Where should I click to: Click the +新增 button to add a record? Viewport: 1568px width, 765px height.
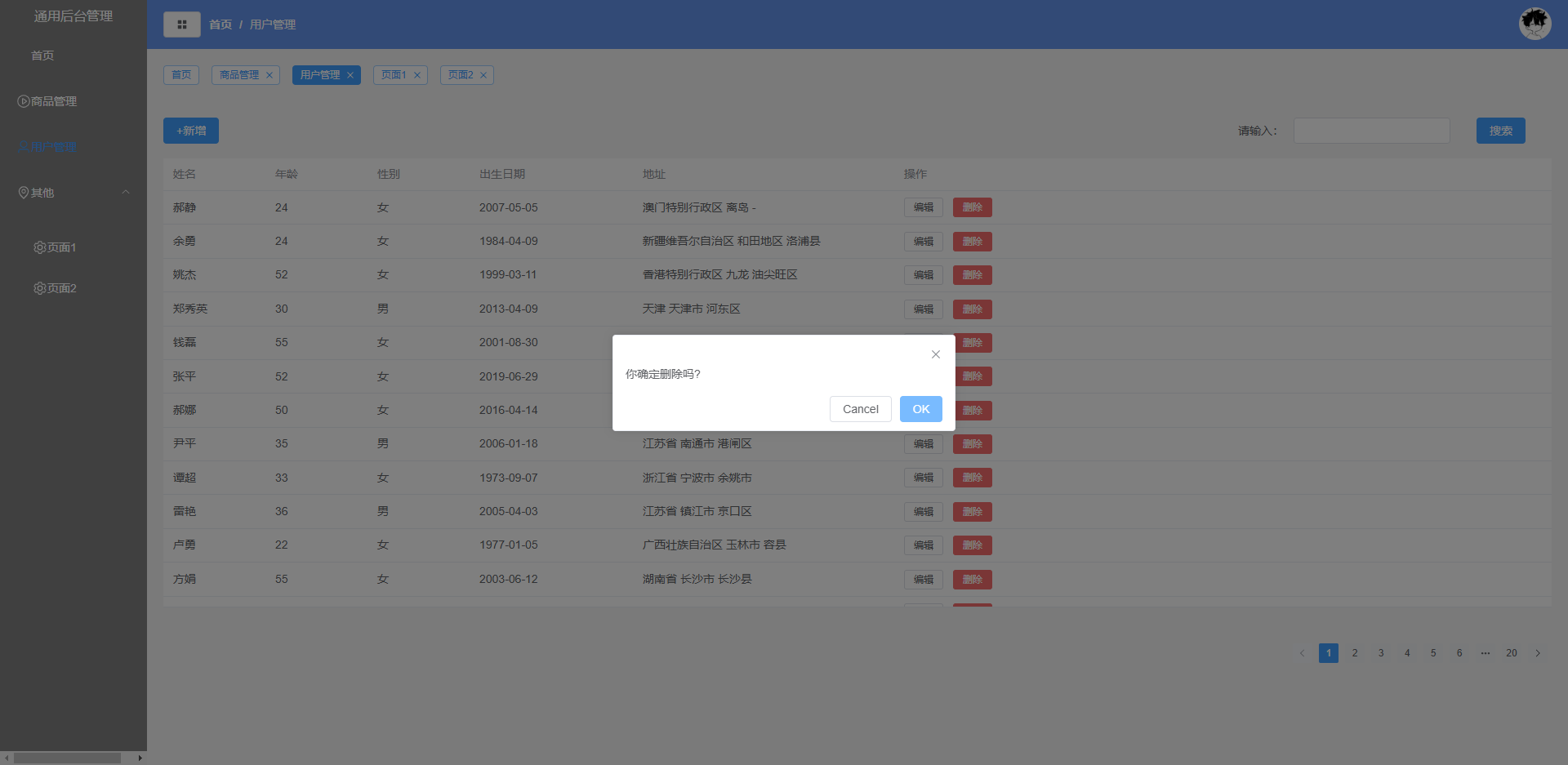click(x=190, y=131)
